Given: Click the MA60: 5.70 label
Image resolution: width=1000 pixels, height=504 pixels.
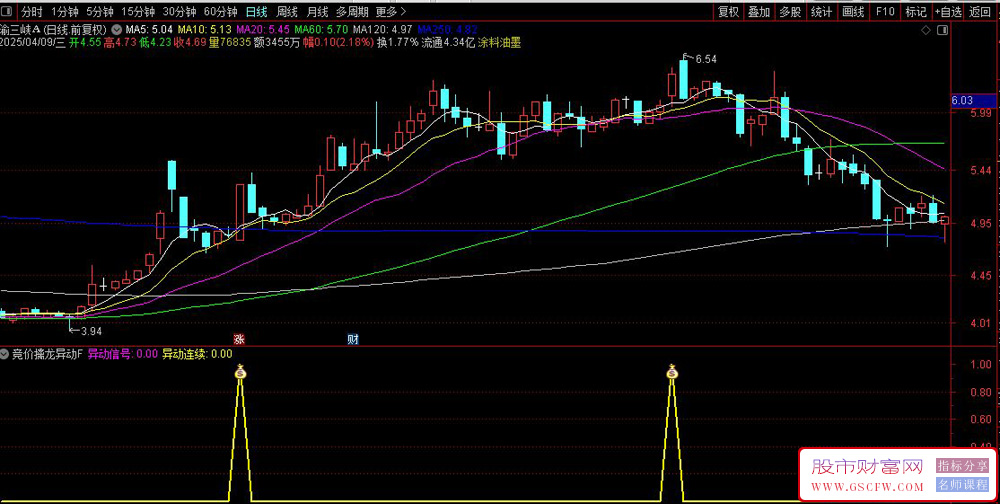Looking at the screenshot, I should coord(321,29).
